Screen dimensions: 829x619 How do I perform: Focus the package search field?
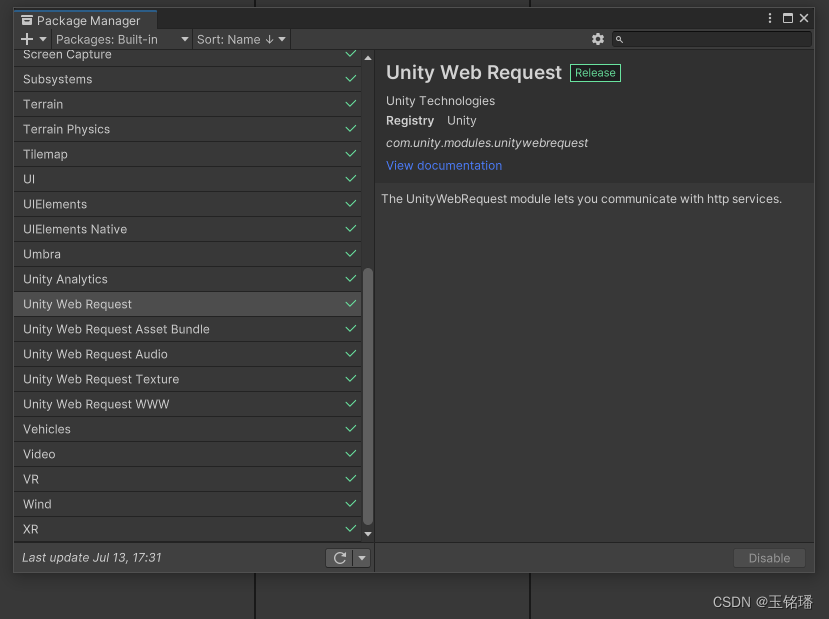(x=711, y=39)
